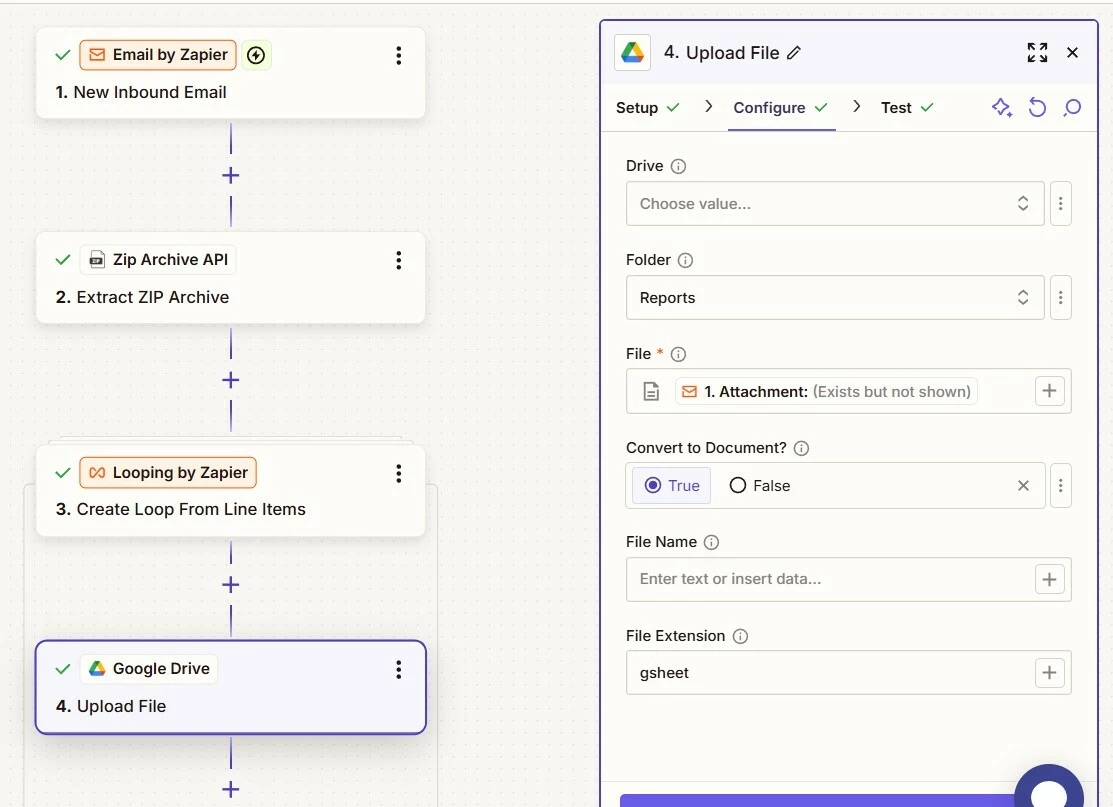Open the Folder field options menu
1113x807 pixels.
1060,297
